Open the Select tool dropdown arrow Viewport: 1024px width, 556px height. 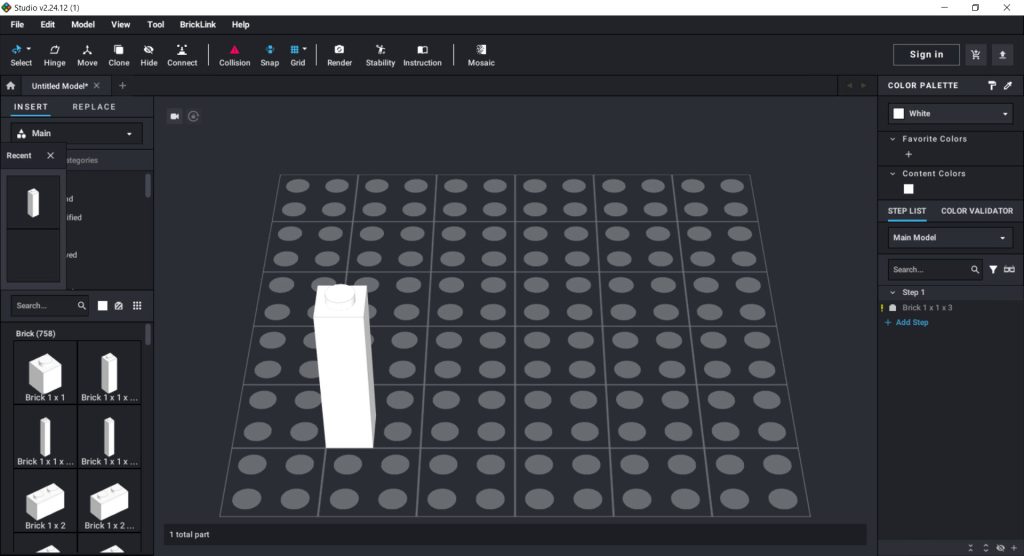(x=29, y=49)
